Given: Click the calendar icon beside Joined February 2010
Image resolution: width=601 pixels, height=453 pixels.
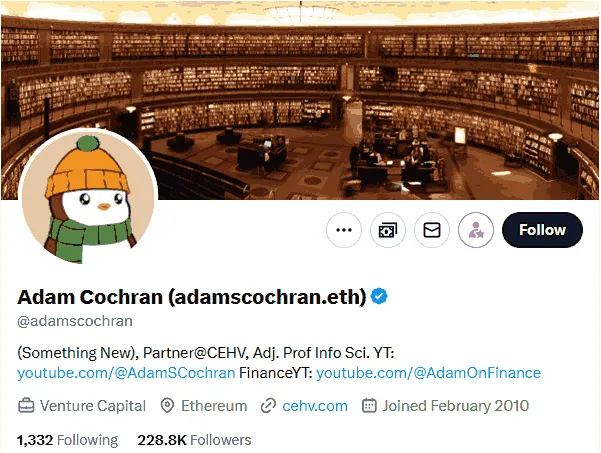Looking at the screenshot, I should coord(369,405).
